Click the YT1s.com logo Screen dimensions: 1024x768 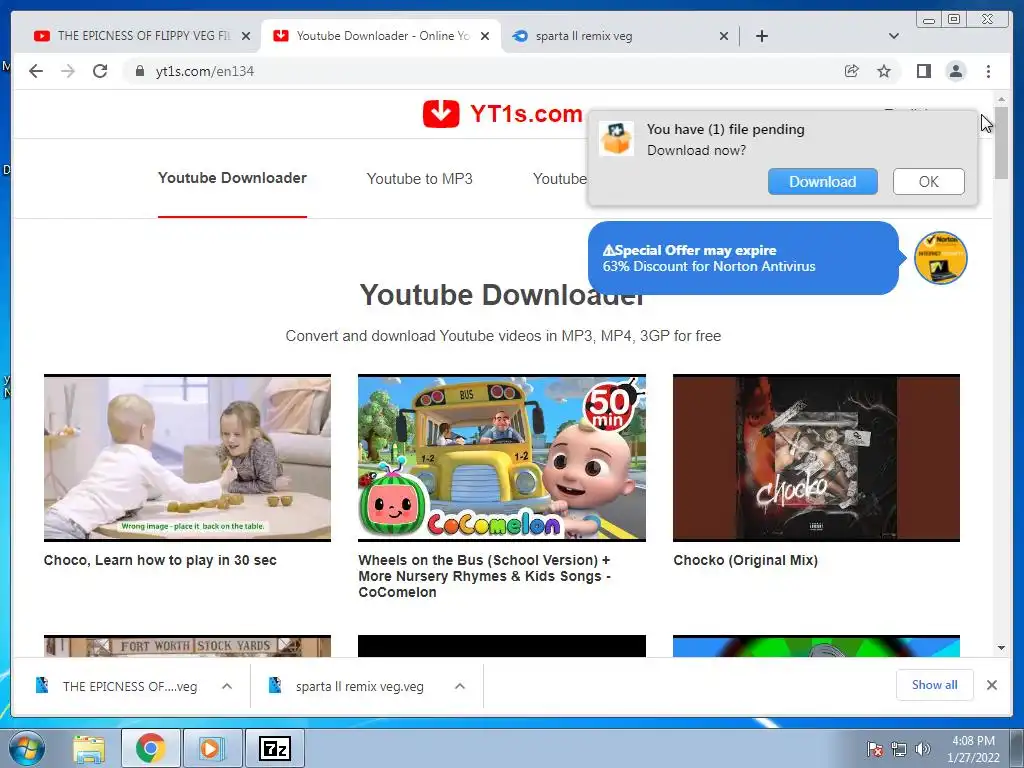pos(502,114)
